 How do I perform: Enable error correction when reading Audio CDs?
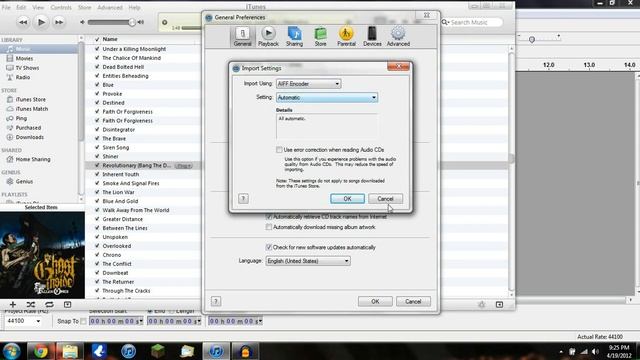(x=279, y=150)
